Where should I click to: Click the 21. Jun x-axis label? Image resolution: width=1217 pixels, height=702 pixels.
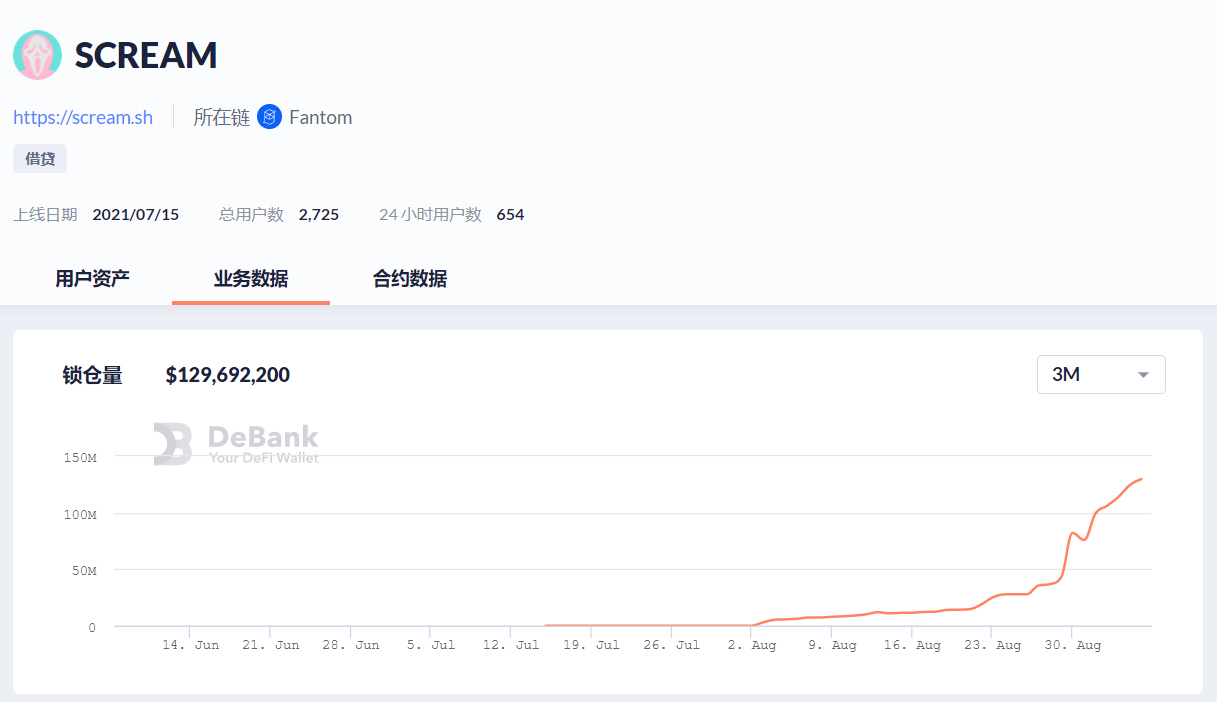[271, 645]
